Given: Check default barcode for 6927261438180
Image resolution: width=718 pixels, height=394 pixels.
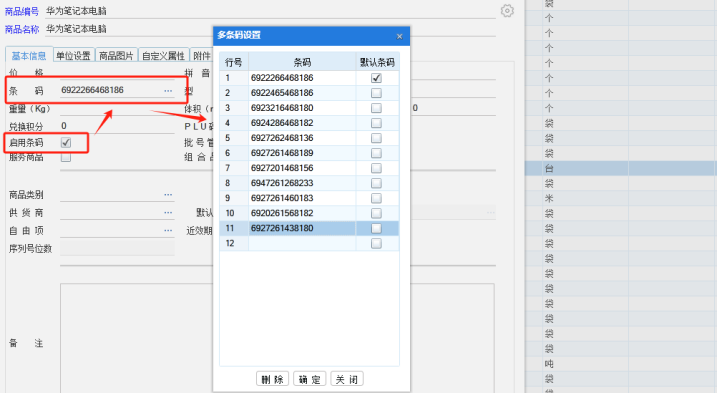Looking at the screenshot, I should 376,228.
